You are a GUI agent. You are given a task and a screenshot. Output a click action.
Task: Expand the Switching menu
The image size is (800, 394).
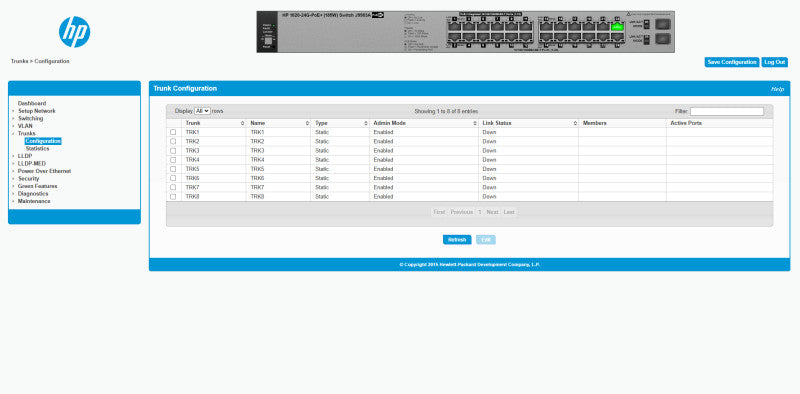pos(31,118)
